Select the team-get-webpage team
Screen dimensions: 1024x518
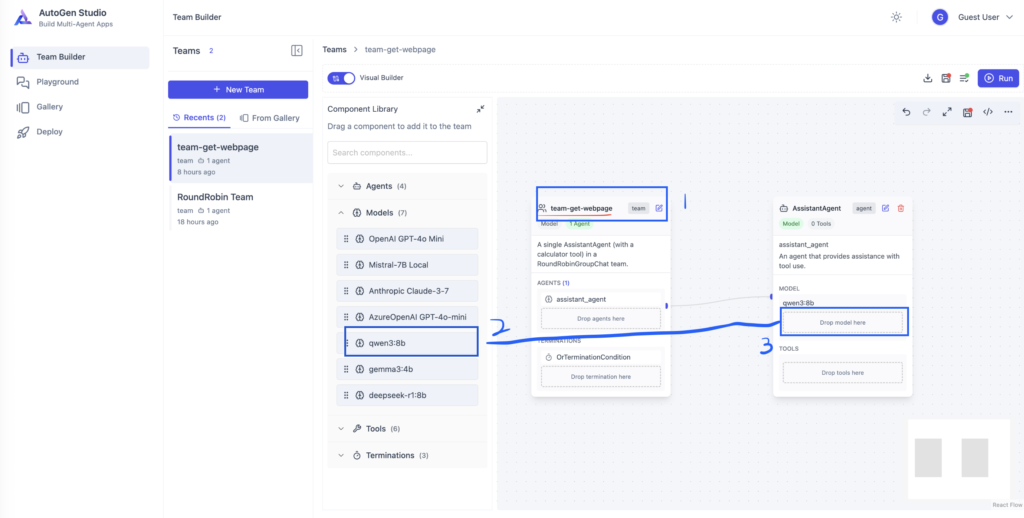pyautogui.click(x=240, y=159)
